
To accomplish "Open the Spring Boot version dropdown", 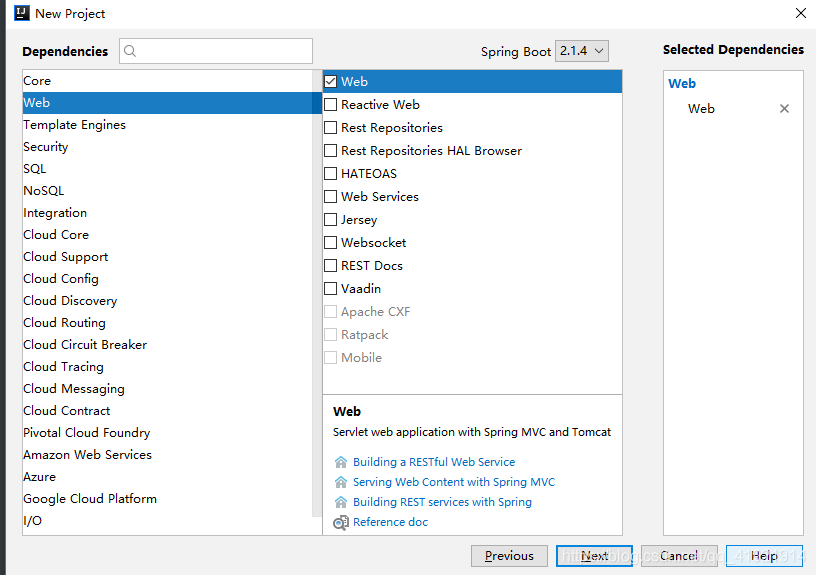I will click(x=582, y=51).
